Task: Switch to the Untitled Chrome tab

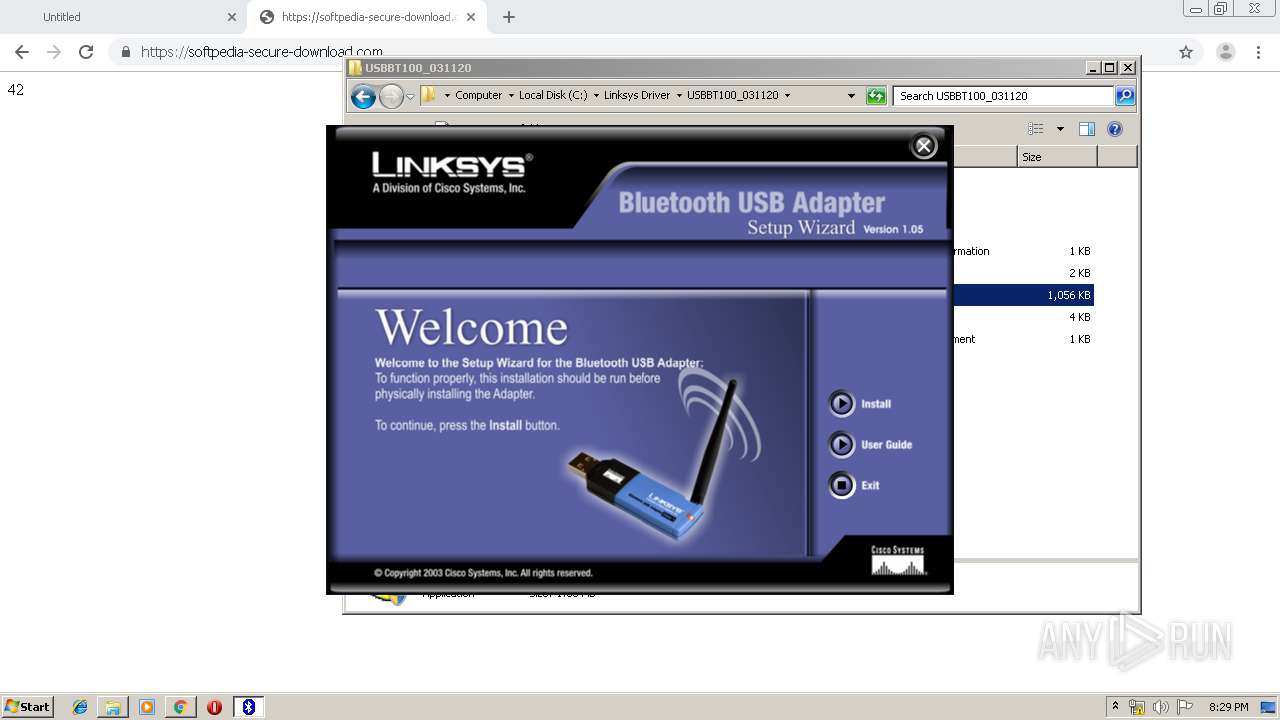Action: (x=124, y=17)
